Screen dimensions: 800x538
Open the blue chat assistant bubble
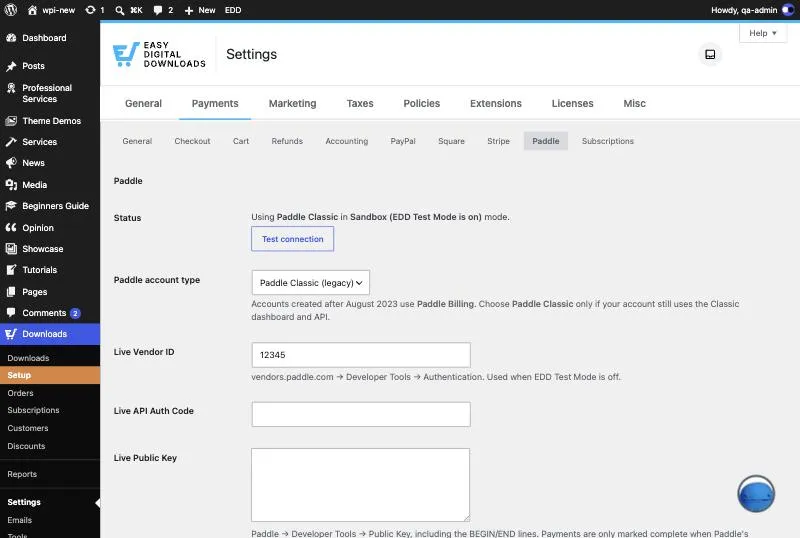[756, 494]
